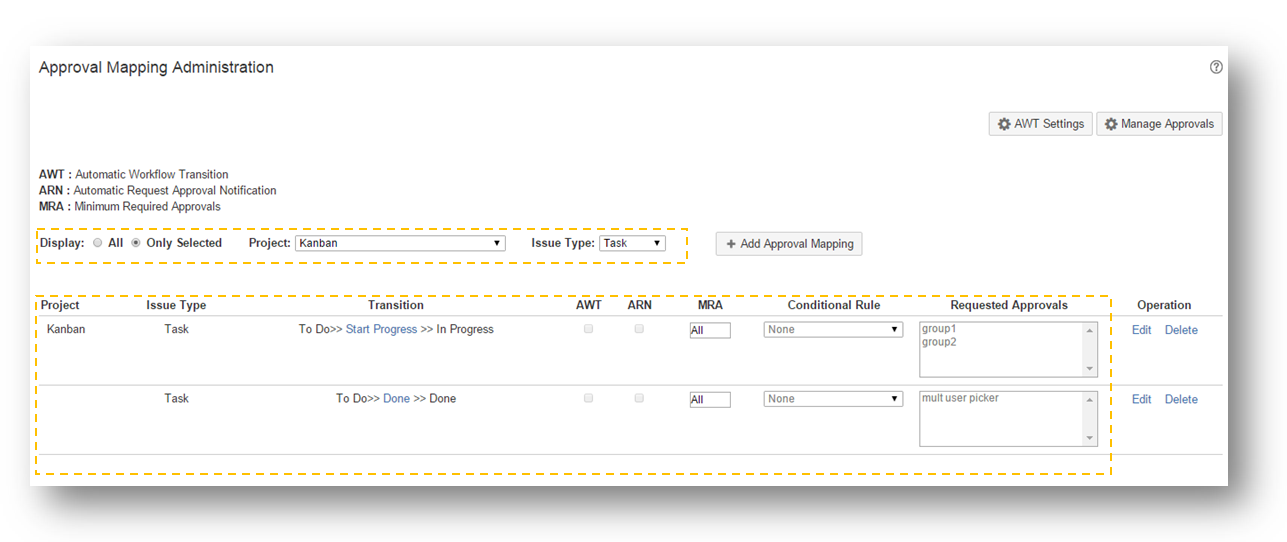Image resolution: width=1287 pixels, height=542 pixels.
Task: Toggle AWT checkbox for Start Progress row
Action: (x=588, y=329)
